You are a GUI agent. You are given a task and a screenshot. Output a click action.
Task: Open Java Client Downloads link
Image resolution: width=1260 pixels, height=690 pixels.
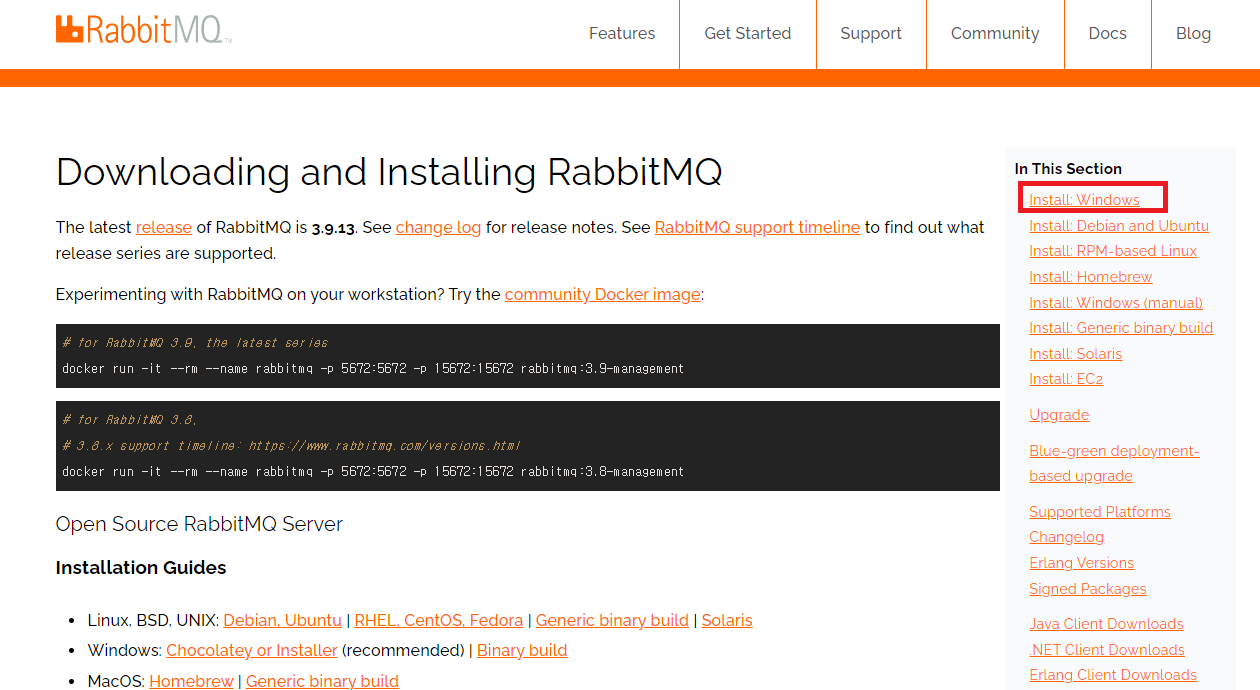[x=1106, y=624]
